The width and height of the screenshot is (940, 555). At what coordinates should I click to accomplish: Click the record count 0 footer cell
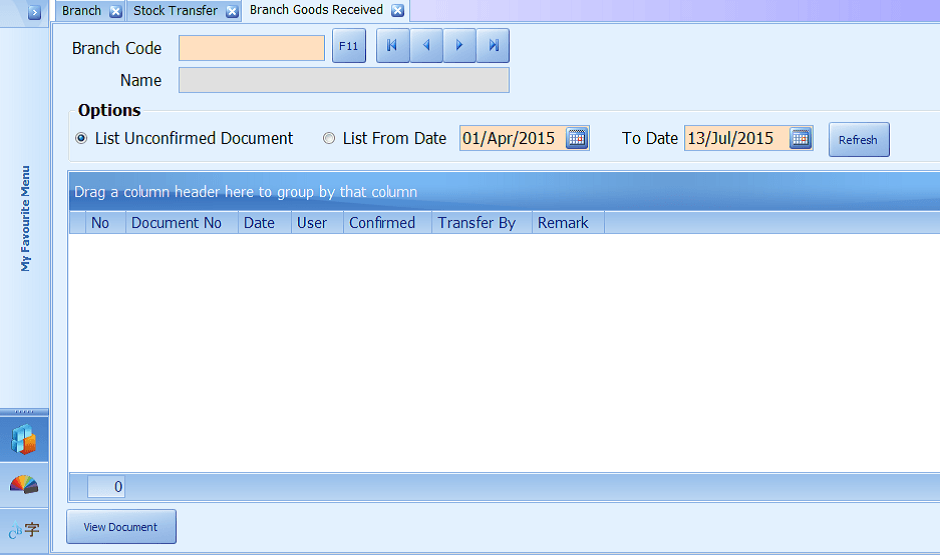[106, 487]
